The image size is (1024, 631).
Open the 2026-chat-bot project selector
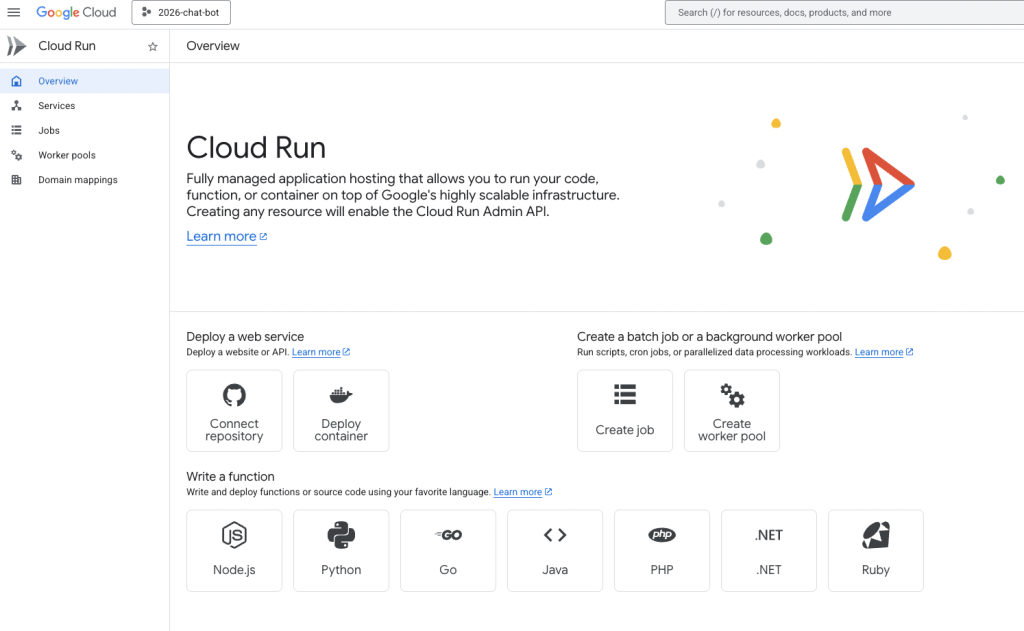pyautogui.click(x=181, y=12)
